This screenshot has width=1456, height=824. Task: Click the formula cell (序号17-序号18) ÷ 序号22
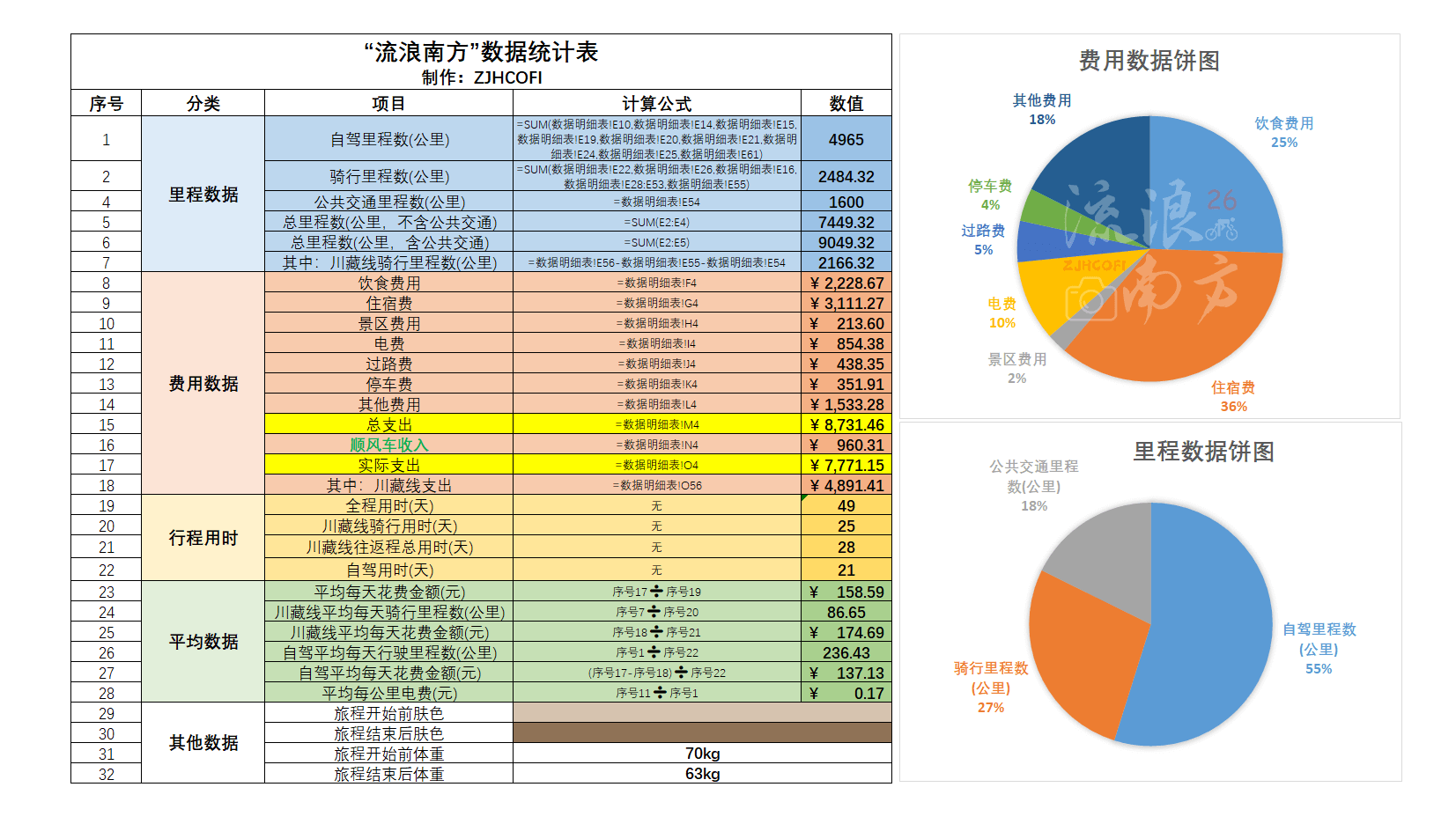tap(657, 673)
